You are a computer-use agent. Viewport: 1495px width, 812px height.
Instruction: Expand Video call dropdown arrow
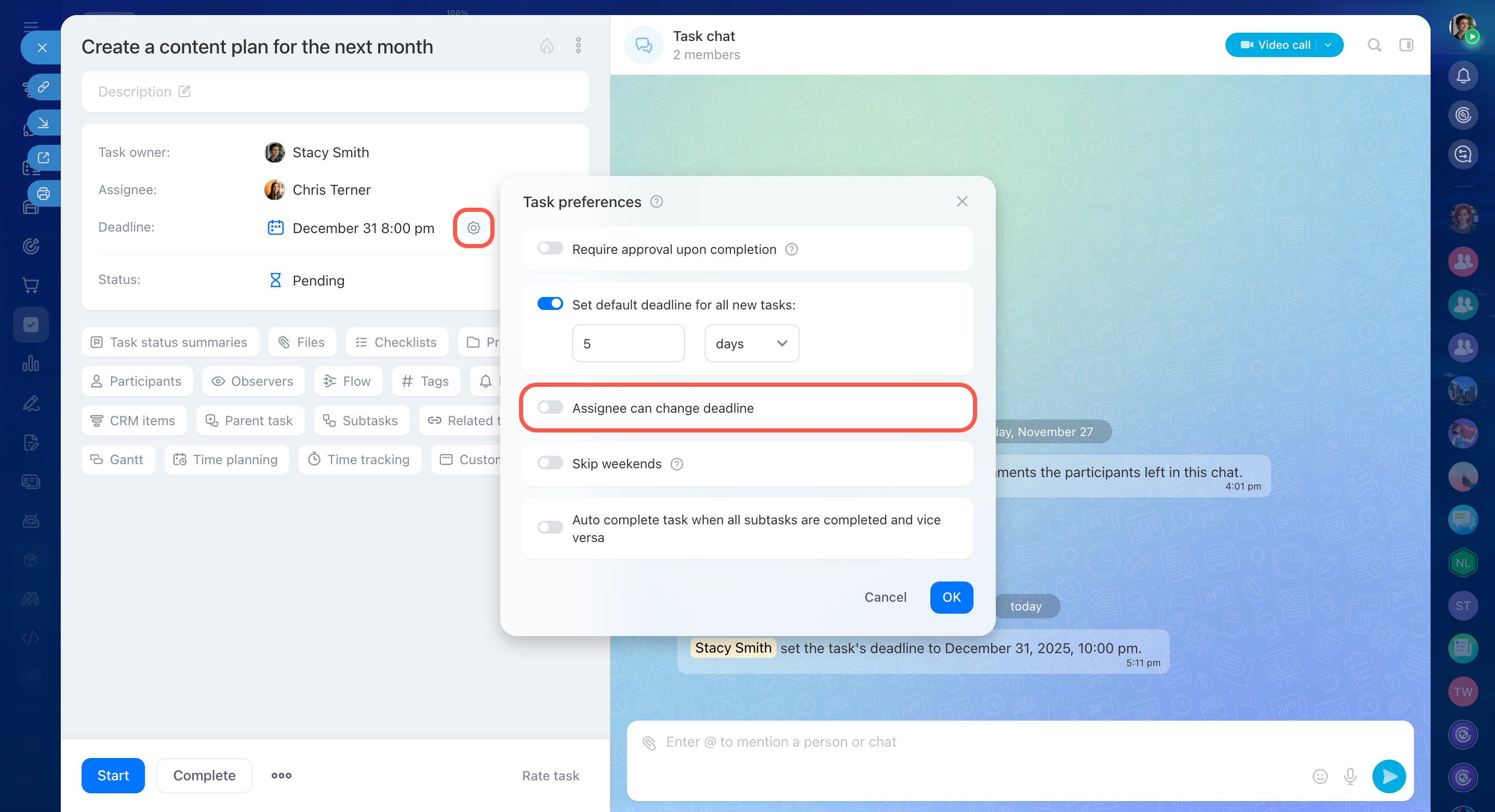[x=1328, y=45]
